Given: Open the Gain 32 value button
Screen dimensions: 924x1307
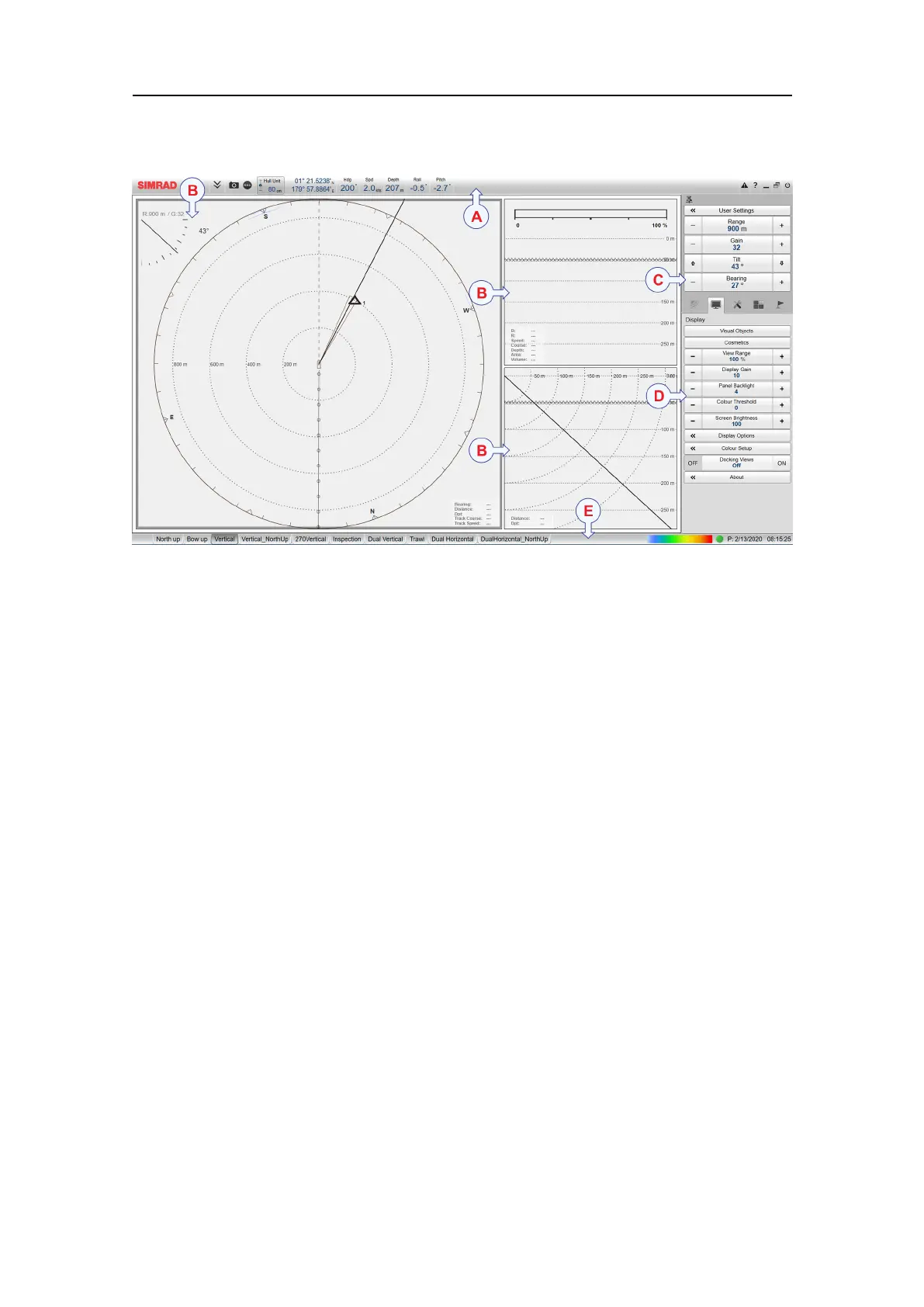Looking at the screenshot, I should pyautogui.click(x=737, y=244).
